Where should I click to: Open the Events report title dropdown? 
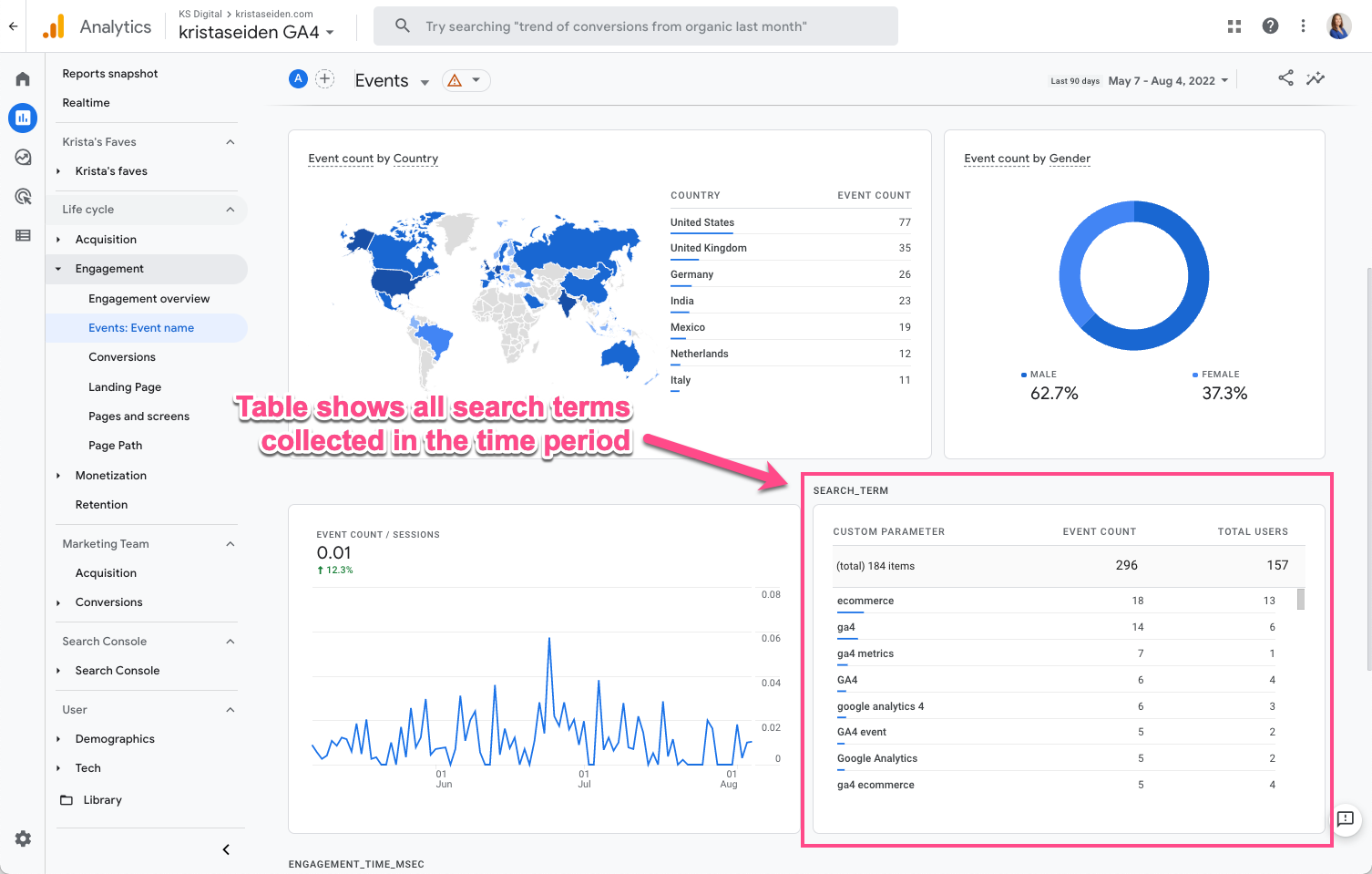click(392, 80)
